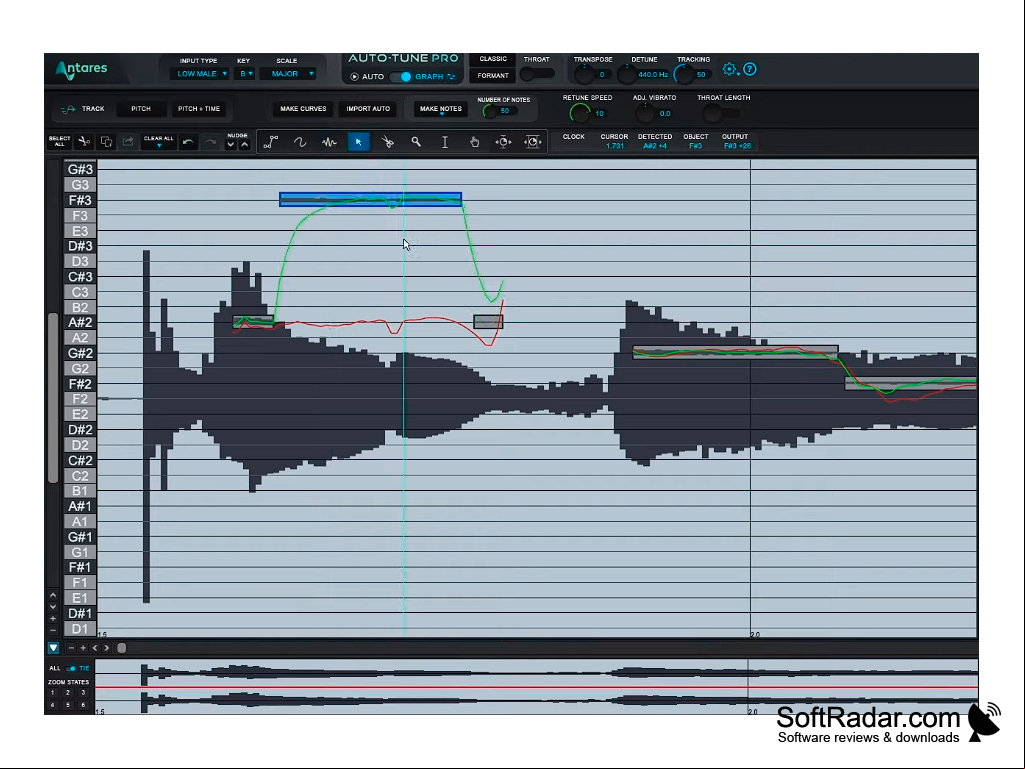1025x769 pixels.
Task: Select the Hand scroll tool
Action: 475,142
